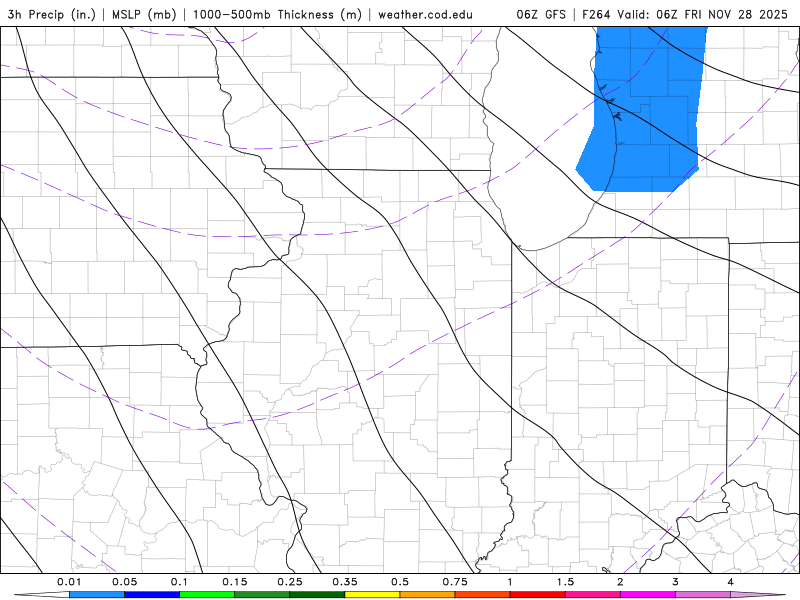Click the pink 1.5 legend swatch
Screen dimensions: 800x600
point(593,595)
